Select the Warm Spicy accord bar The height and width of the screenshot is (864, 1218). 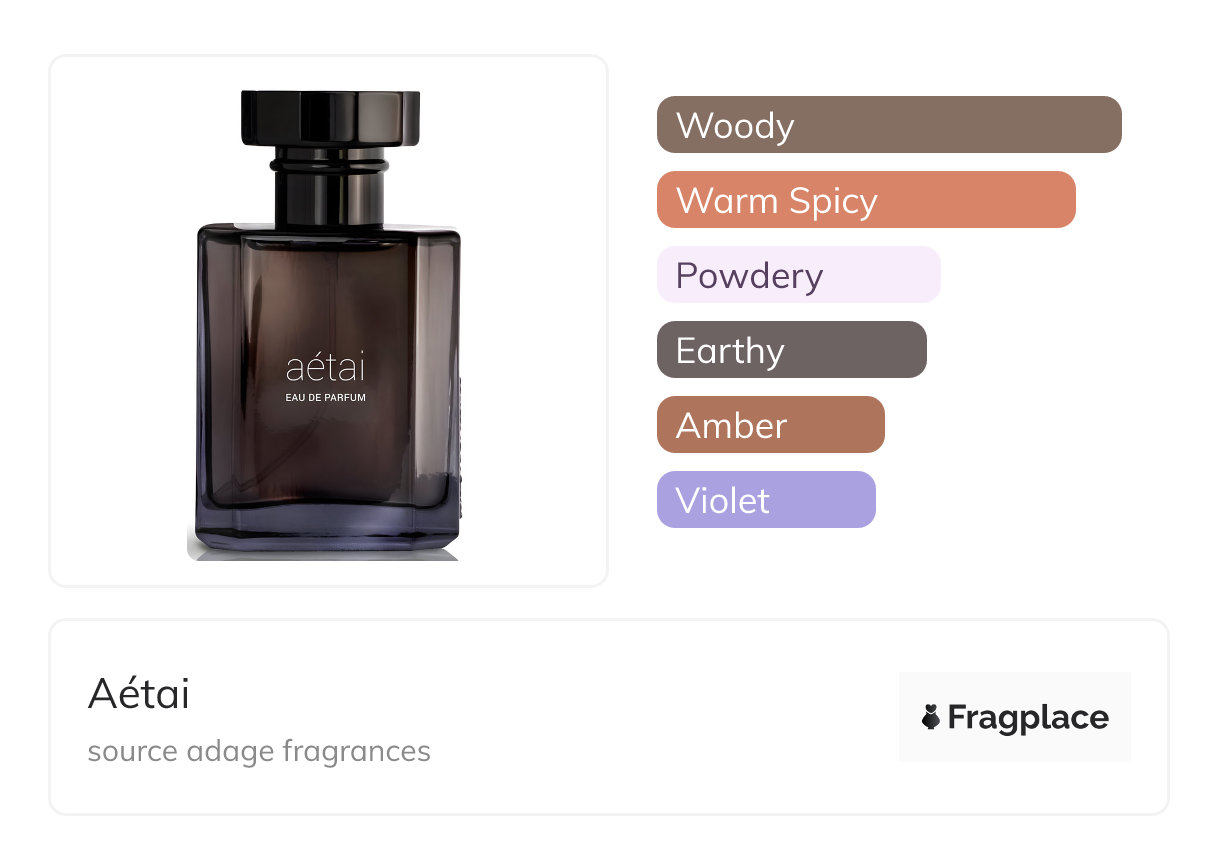866,200
